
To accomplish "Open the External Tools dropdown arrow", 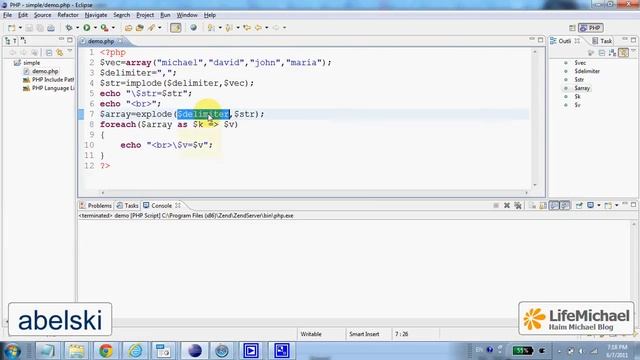I will tap(113, 28).
